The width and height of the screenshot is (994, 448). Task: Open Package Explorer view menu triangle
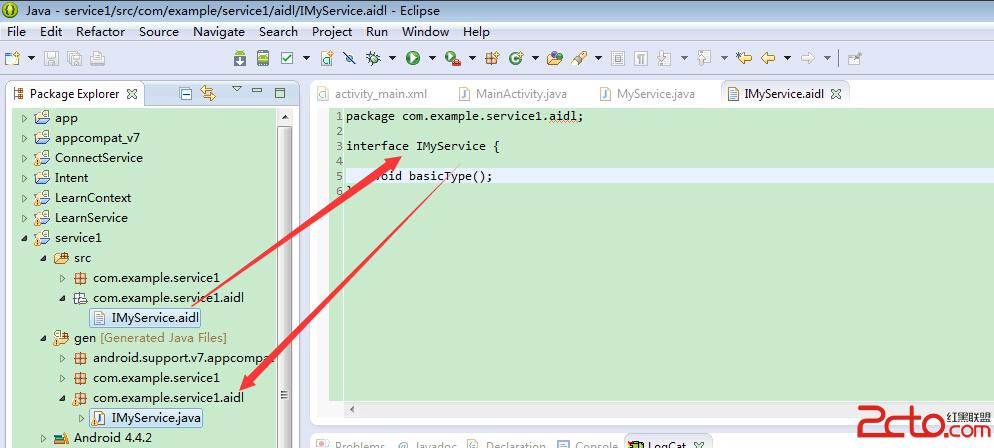click(x=236, y=89)
